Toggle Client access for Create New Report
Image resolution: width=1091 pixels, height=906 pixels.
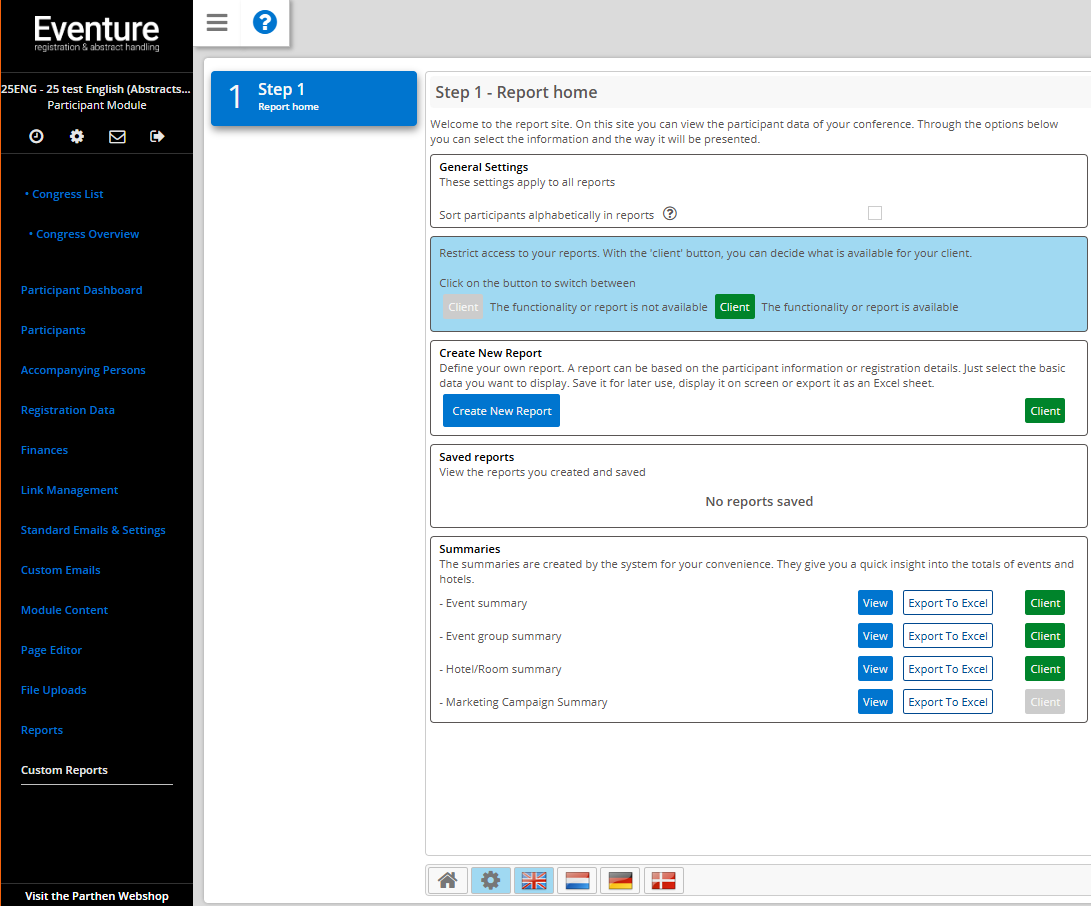coord(1045,411)
